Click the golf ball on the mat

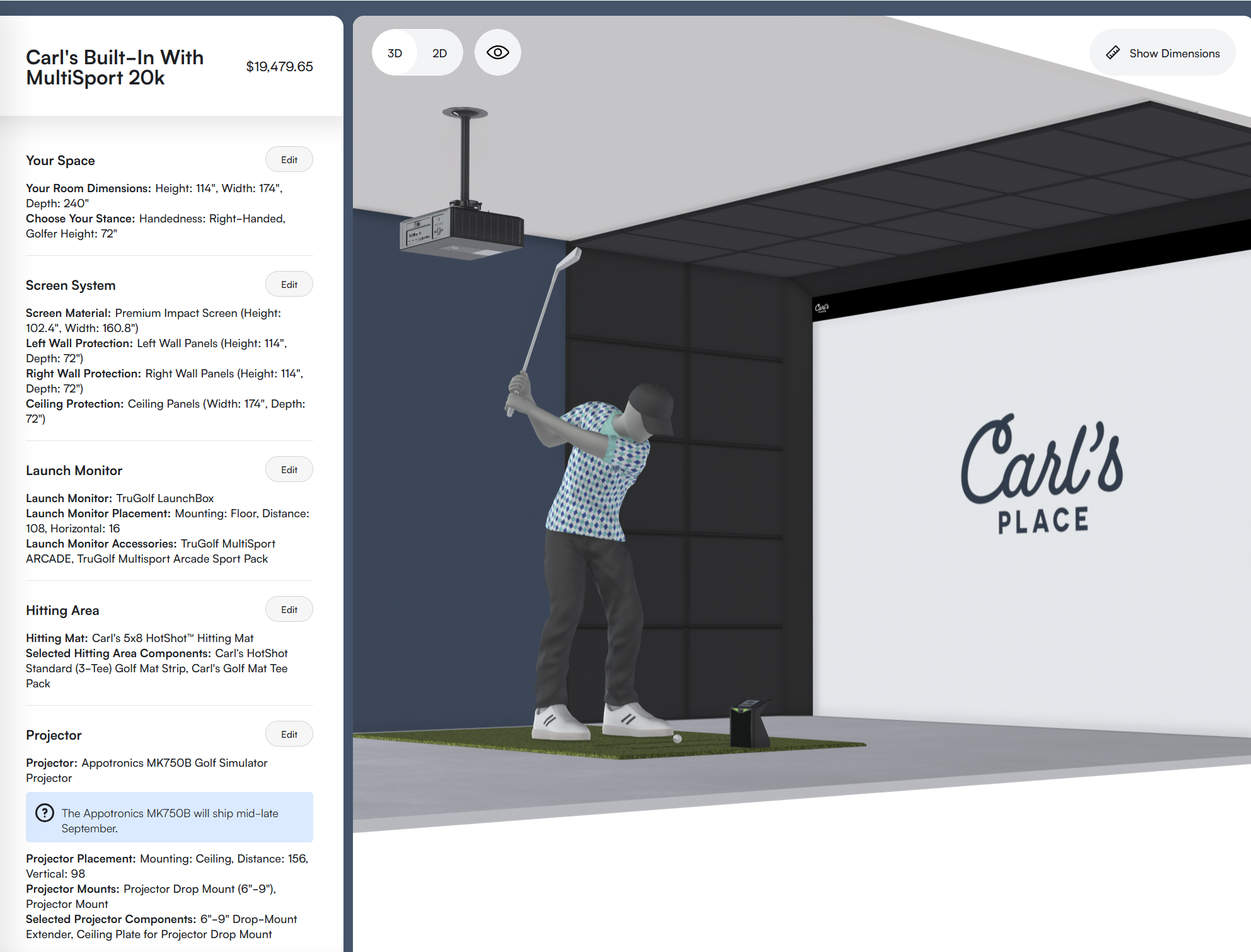pos(677,738)
